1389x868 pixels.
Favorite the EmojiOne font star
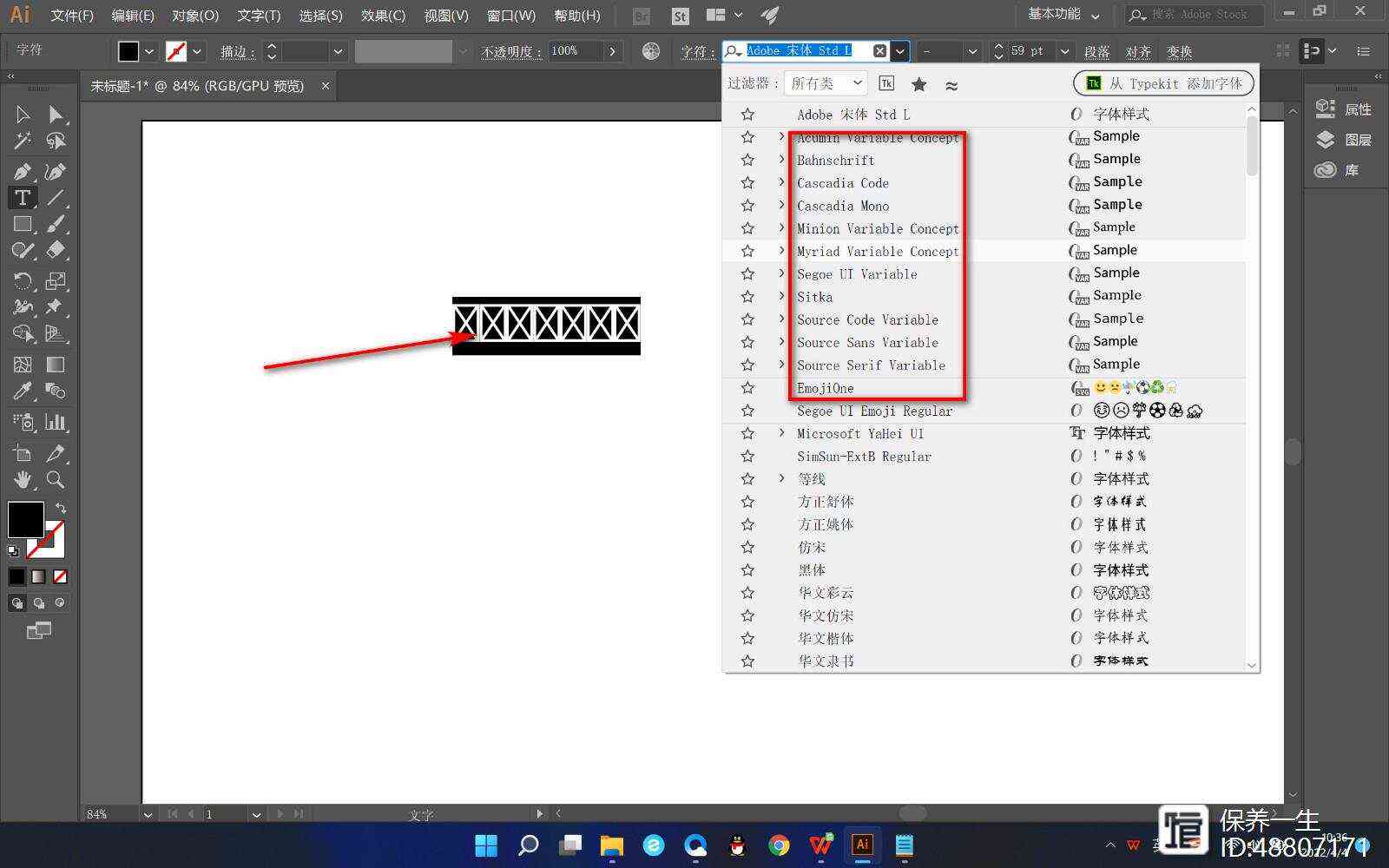click(x=747, y=387)
